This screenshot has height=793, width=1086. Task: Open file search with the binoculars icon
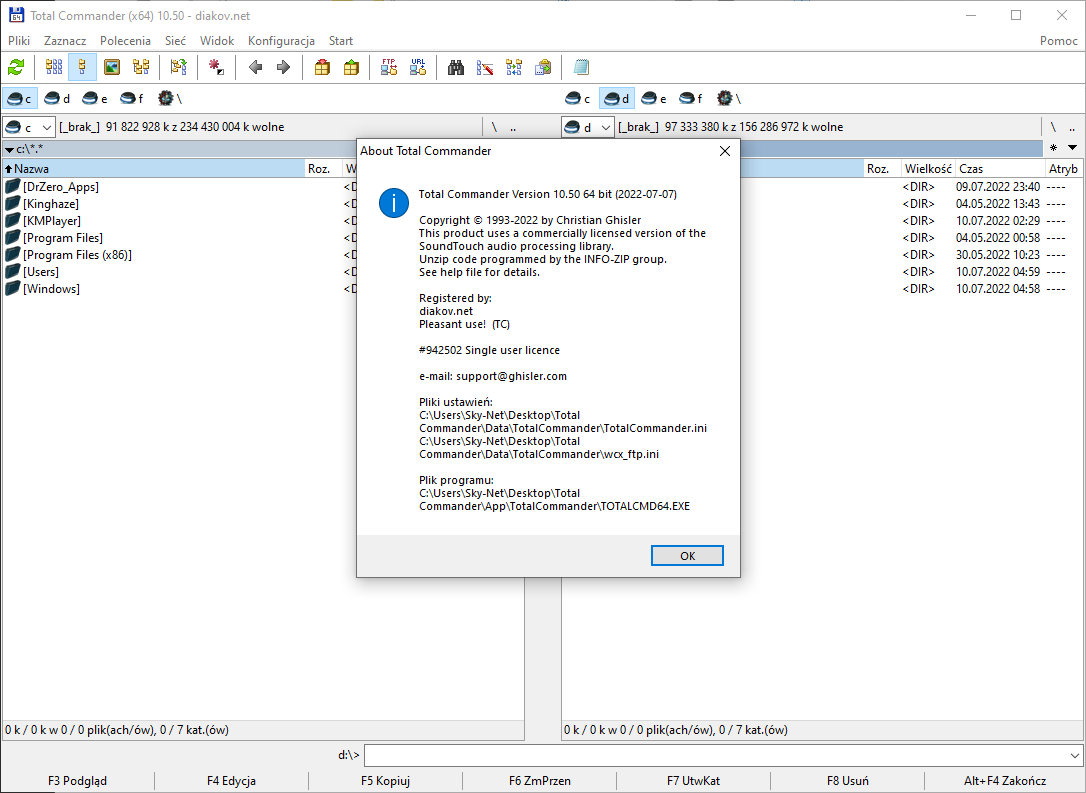456,67
